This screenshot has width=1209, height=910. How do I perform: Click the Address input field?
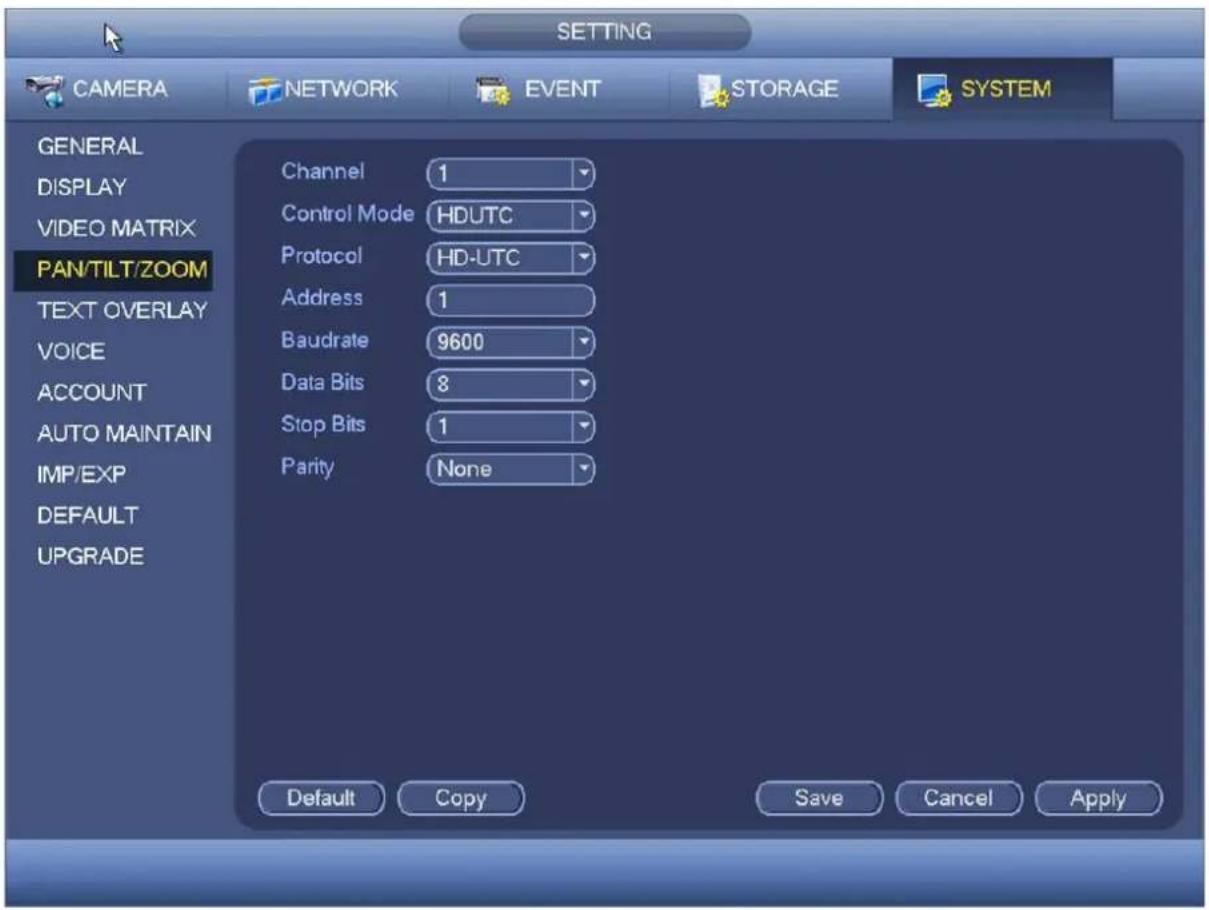(511, 299)
